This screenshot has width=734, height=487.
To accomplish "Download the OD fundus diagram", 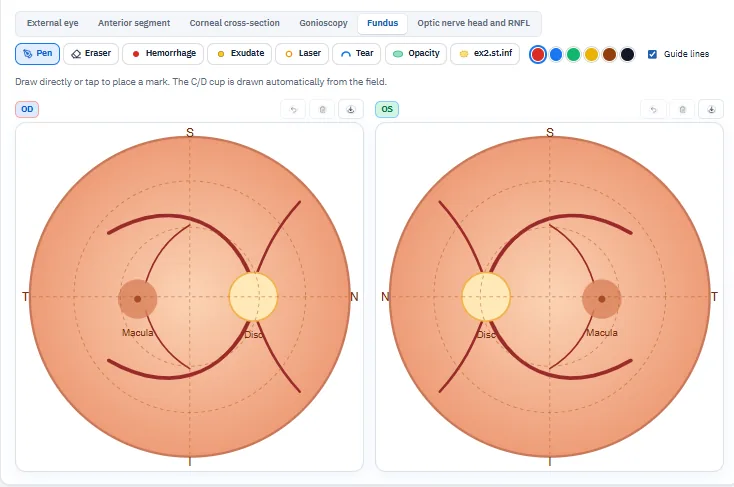I will coord(351,110).
